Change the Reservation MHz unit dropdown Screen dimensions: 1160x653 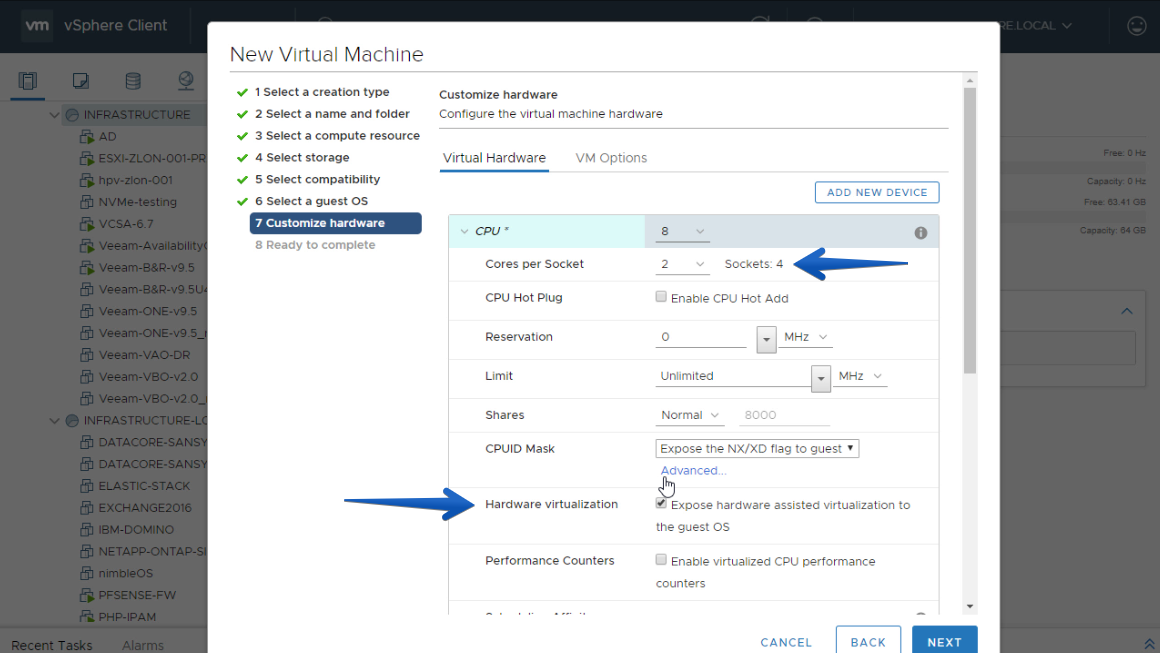point(806,337)
